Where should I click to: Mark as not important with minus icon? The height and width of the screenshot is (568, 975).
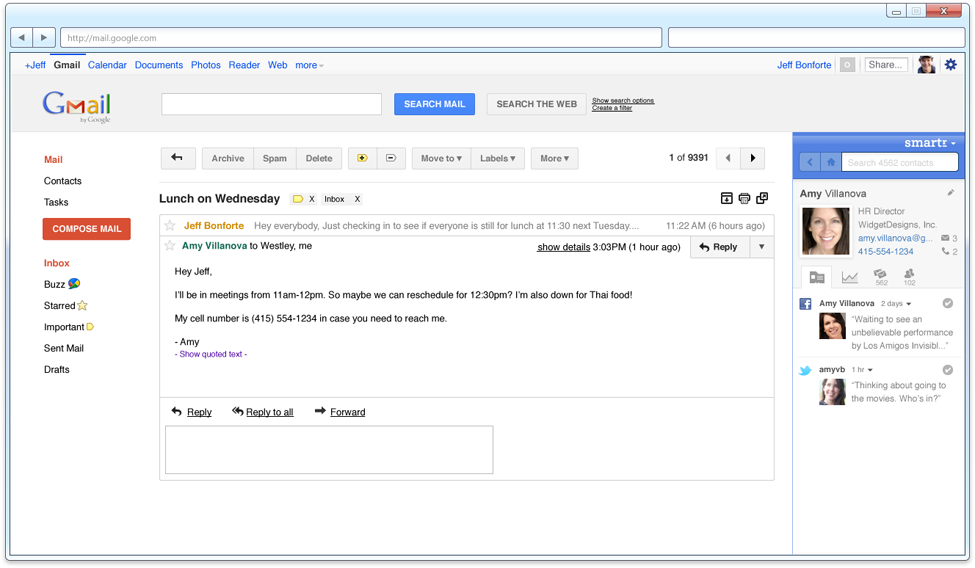(x=391, y=158)
